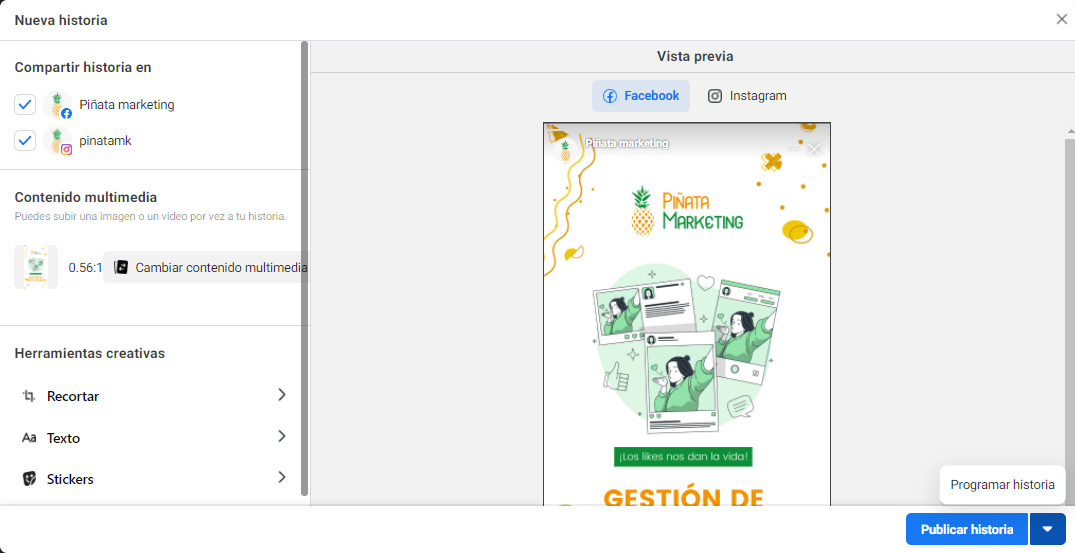Expand the Stickers chevron arrow
This screenshot has height=553, width=1075.
(282, 477)
